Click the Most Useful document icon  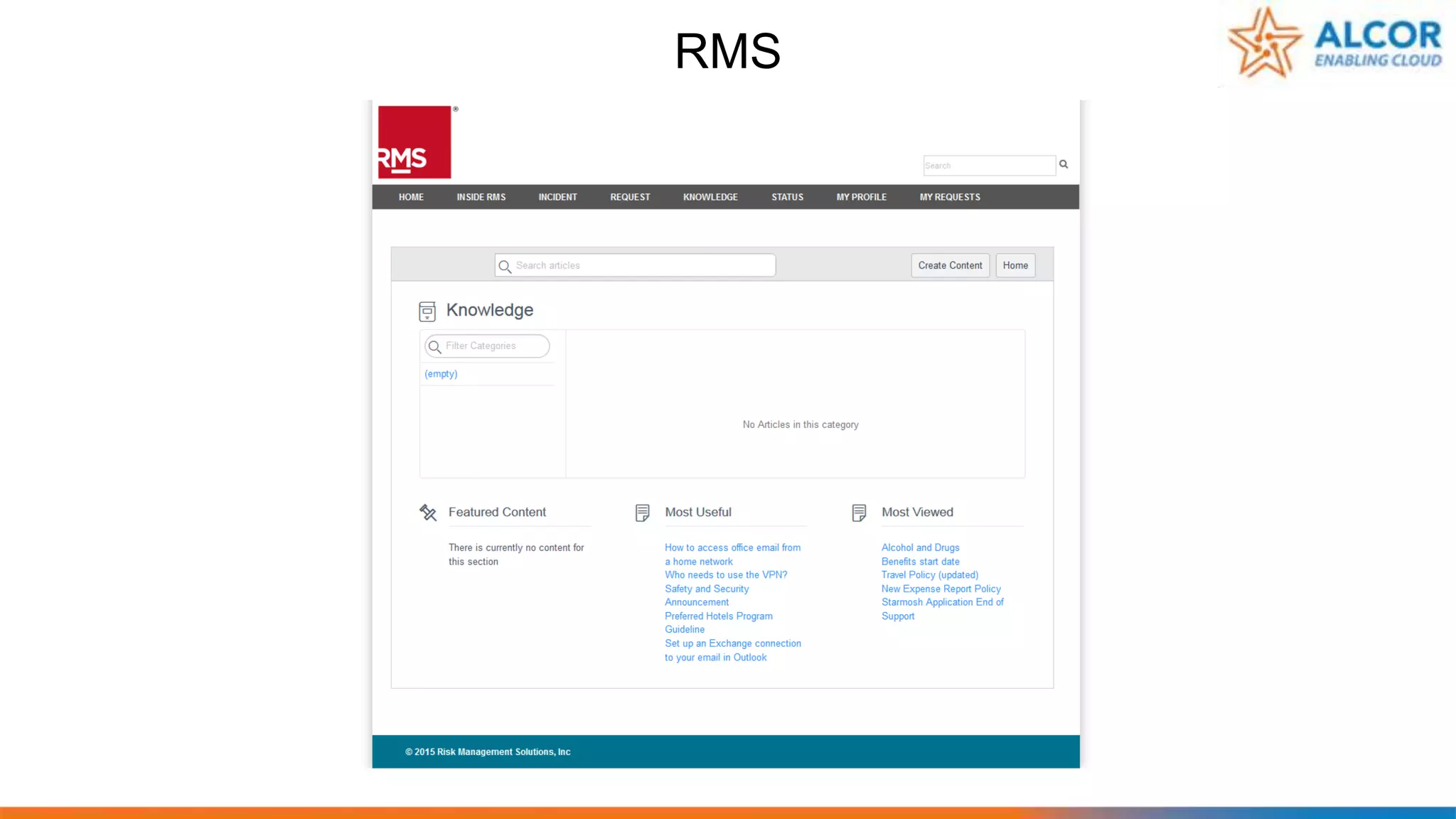(x=643, y=513)
